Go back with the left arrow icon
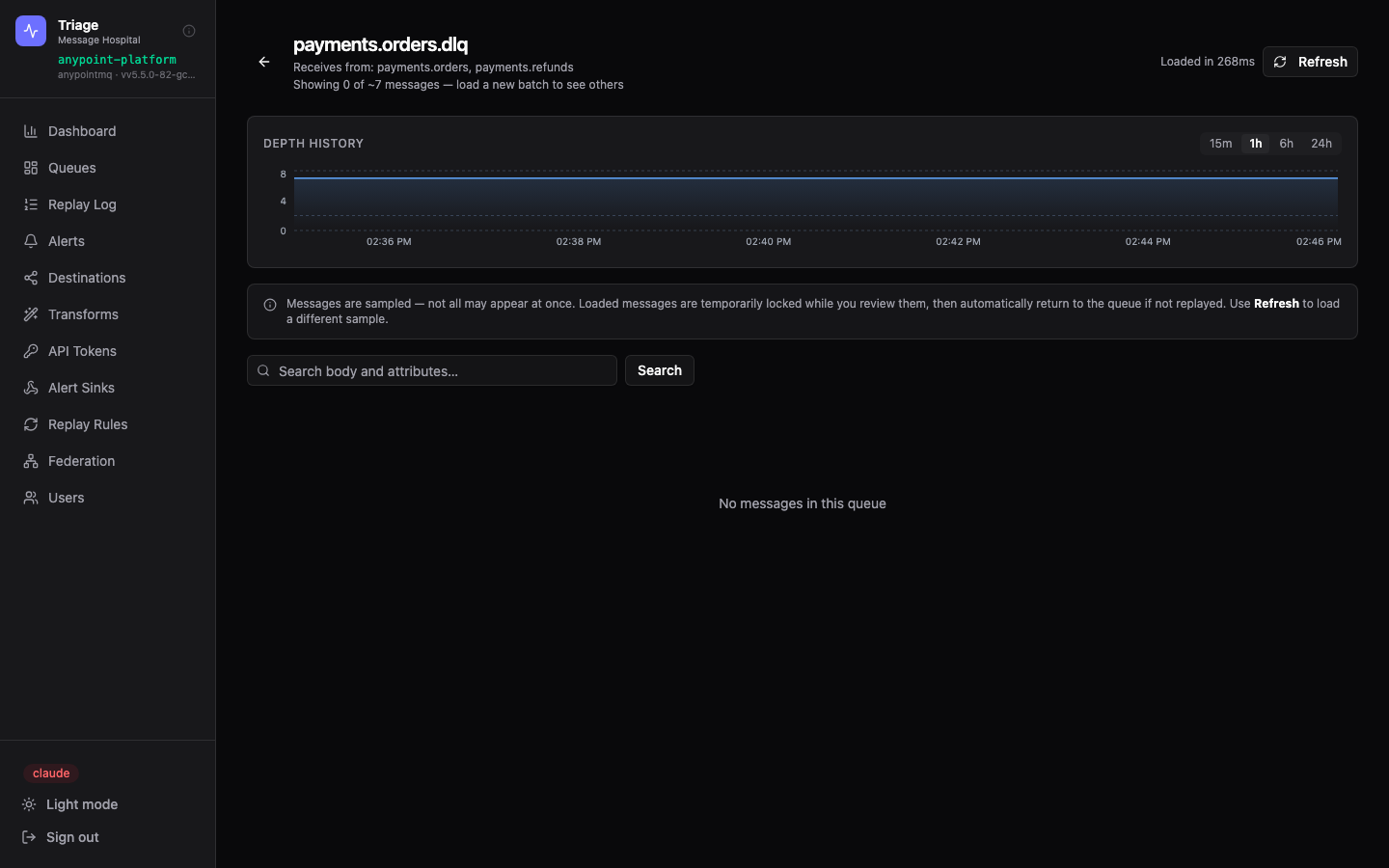Viewport: 1389px width, 868px height. point(264,62)
